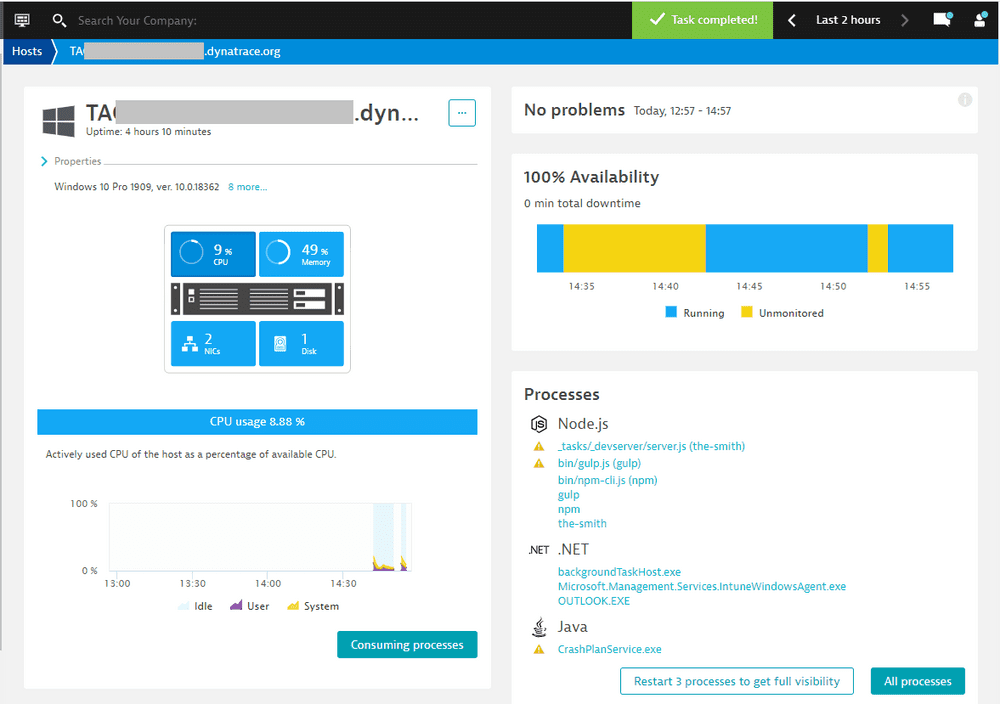The width and height of the screenshot is (1000, 704).
Task: Toggle the User series legend item
Action: click(249, 606)
